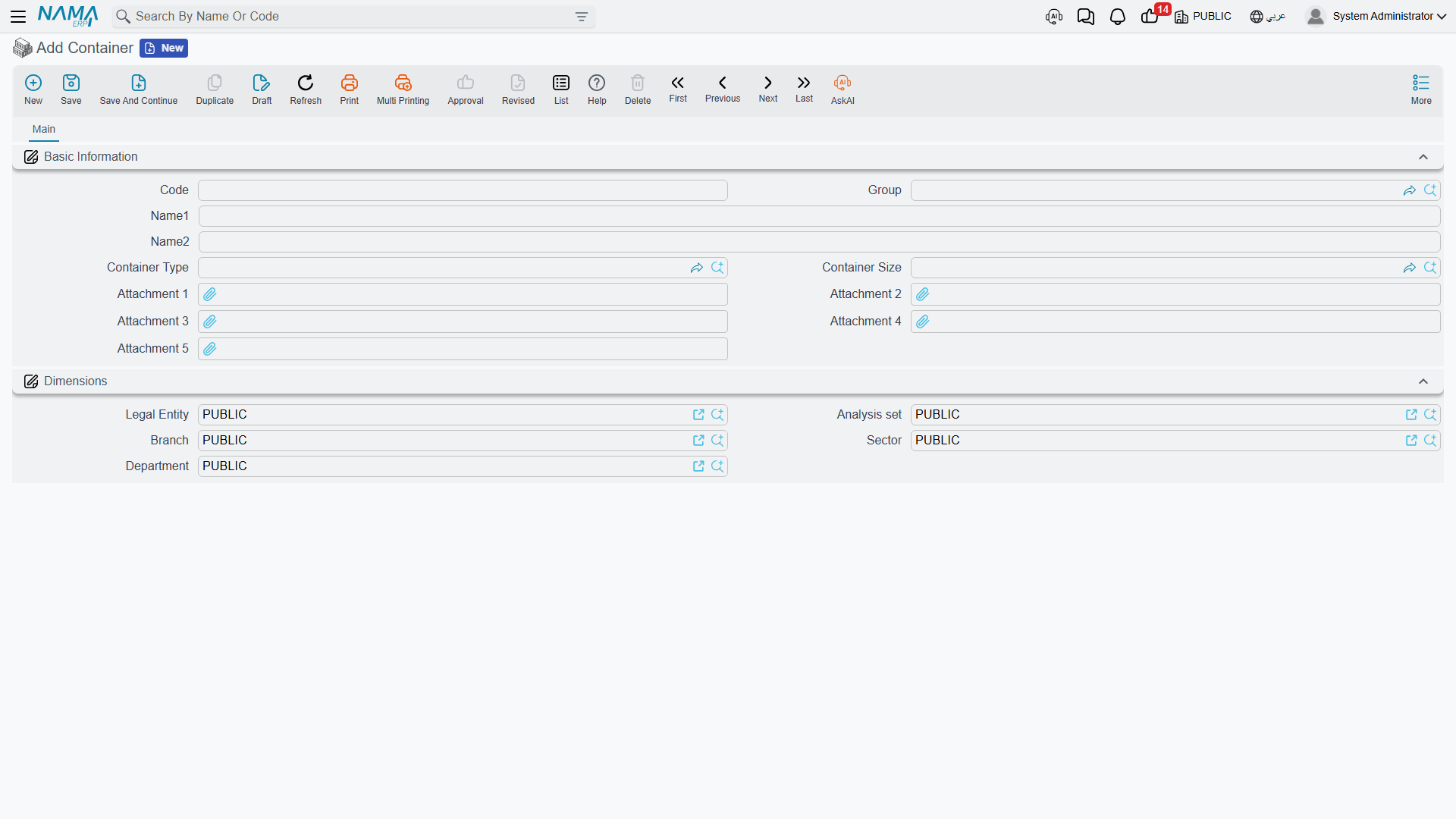Go to the Next record
The height and width of the screenshot is (819, 1456).
point(768,89)
